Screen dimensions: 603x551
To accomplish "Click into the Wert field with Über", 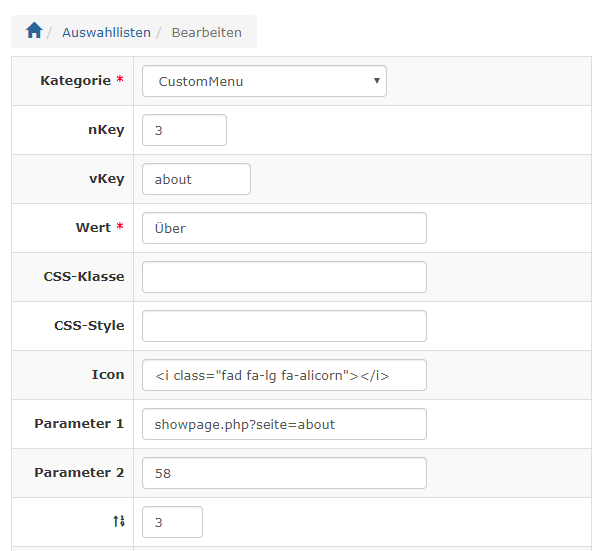I will (x=284, y=228).
